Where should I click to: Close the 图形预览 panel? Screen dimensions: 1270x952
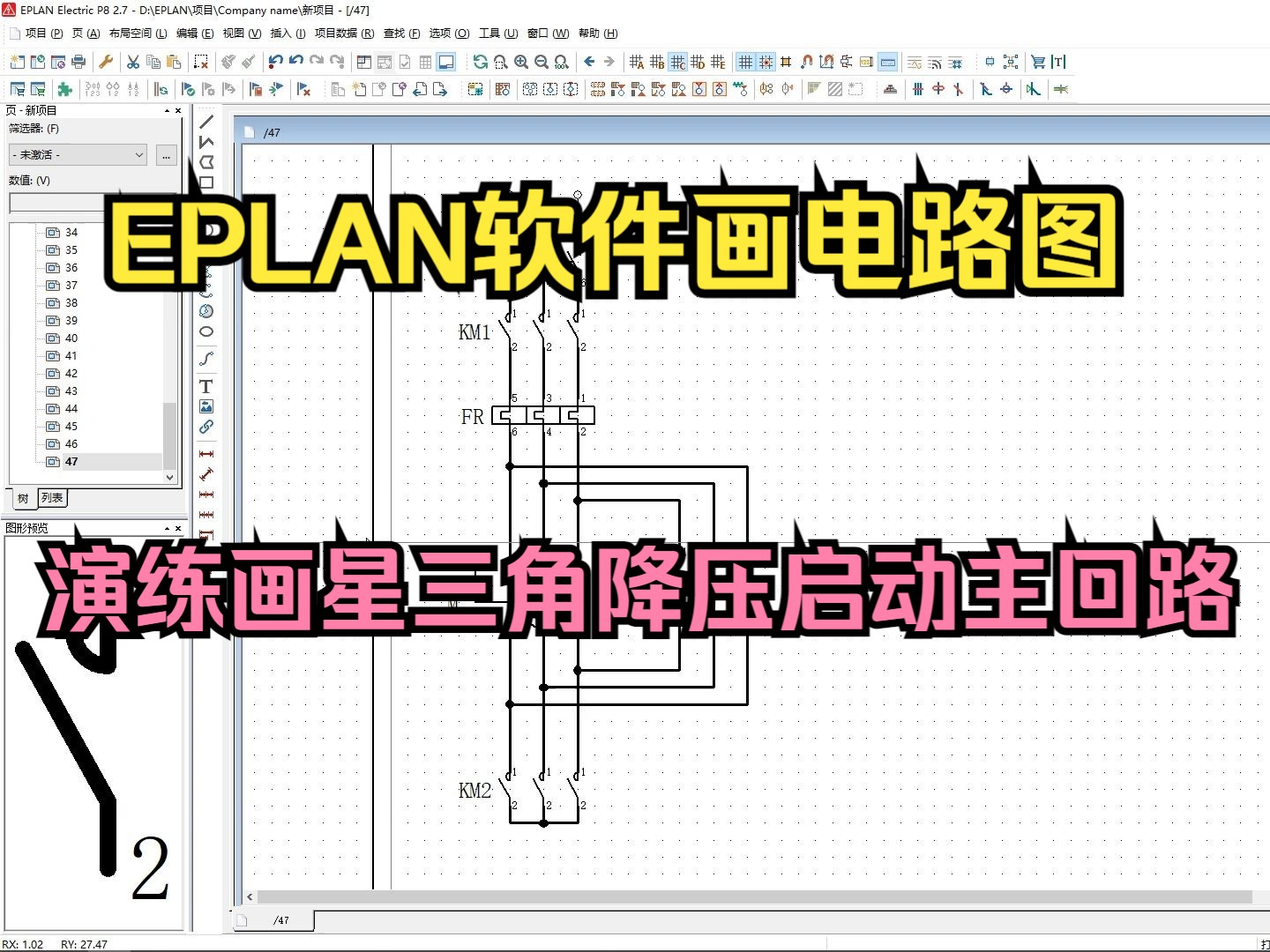[178, 528]
